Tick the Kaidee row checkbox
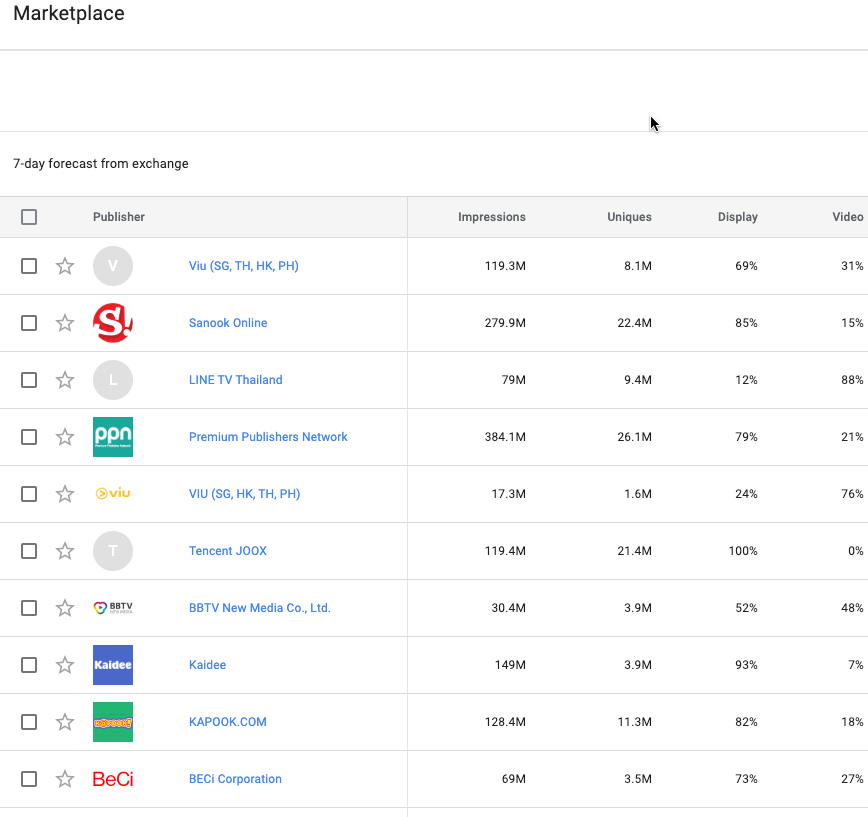Viewport: 868px width, 817px height. tap(29, 665)
